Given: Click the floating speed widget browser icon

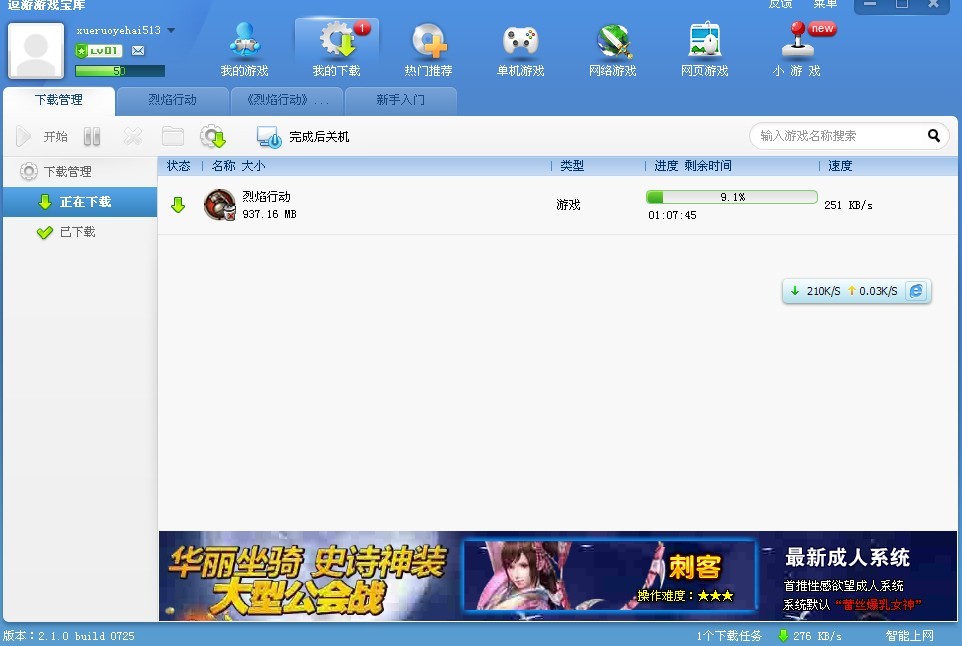Looking at the screenshot, I should [916, 291].
